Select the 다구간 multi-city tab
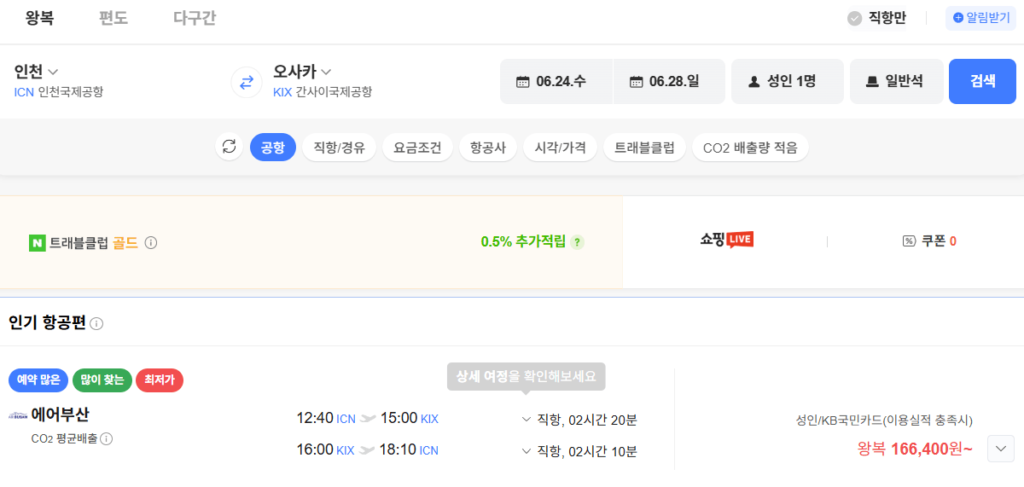 pyautogui.click(x=194, y=18)
